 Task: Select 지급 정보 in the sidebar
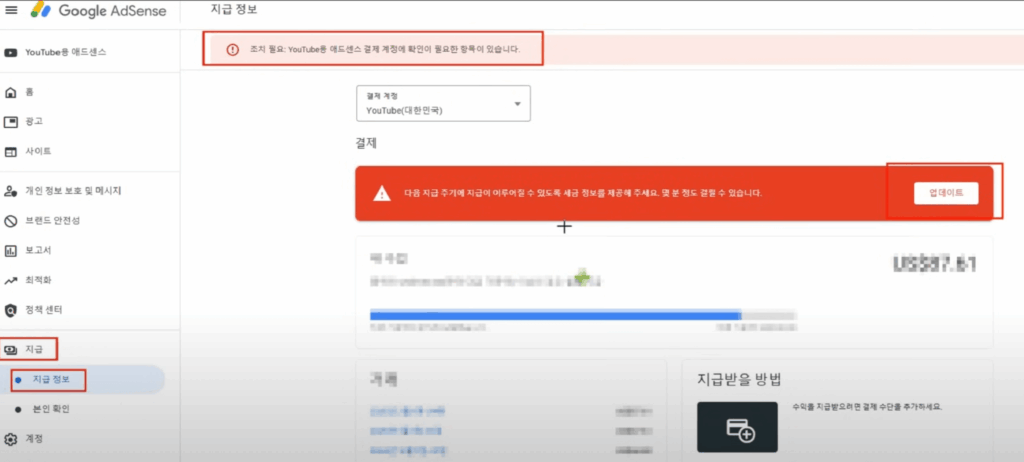click(50, 380)
